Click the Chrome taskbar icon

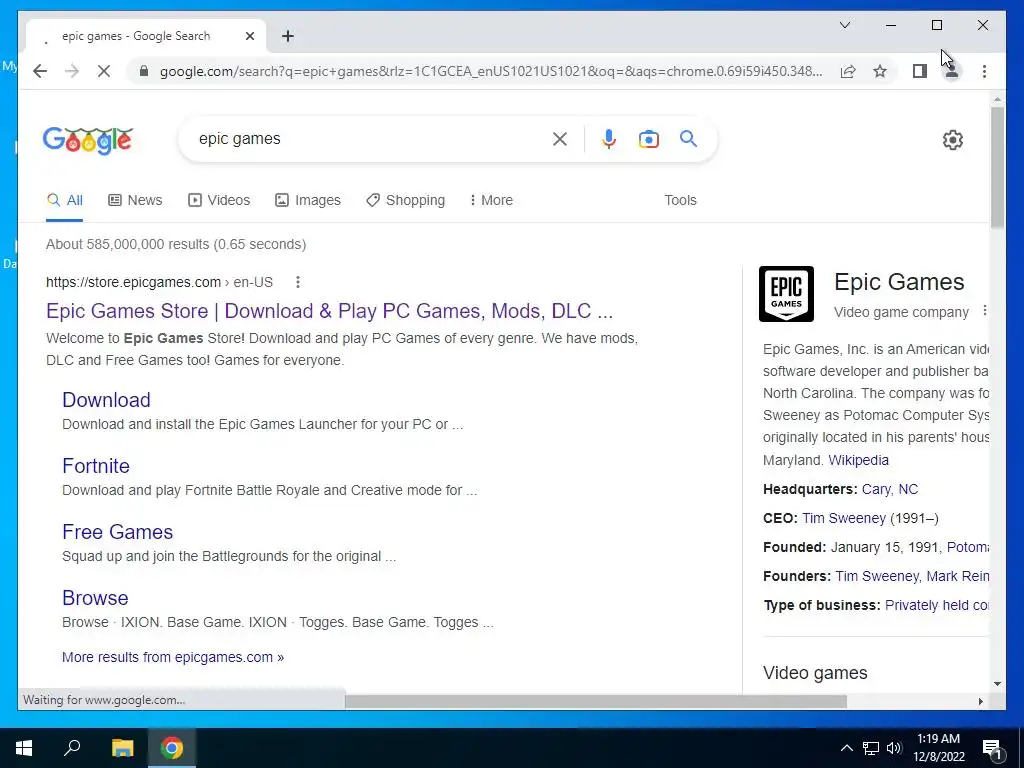[172, 748]
